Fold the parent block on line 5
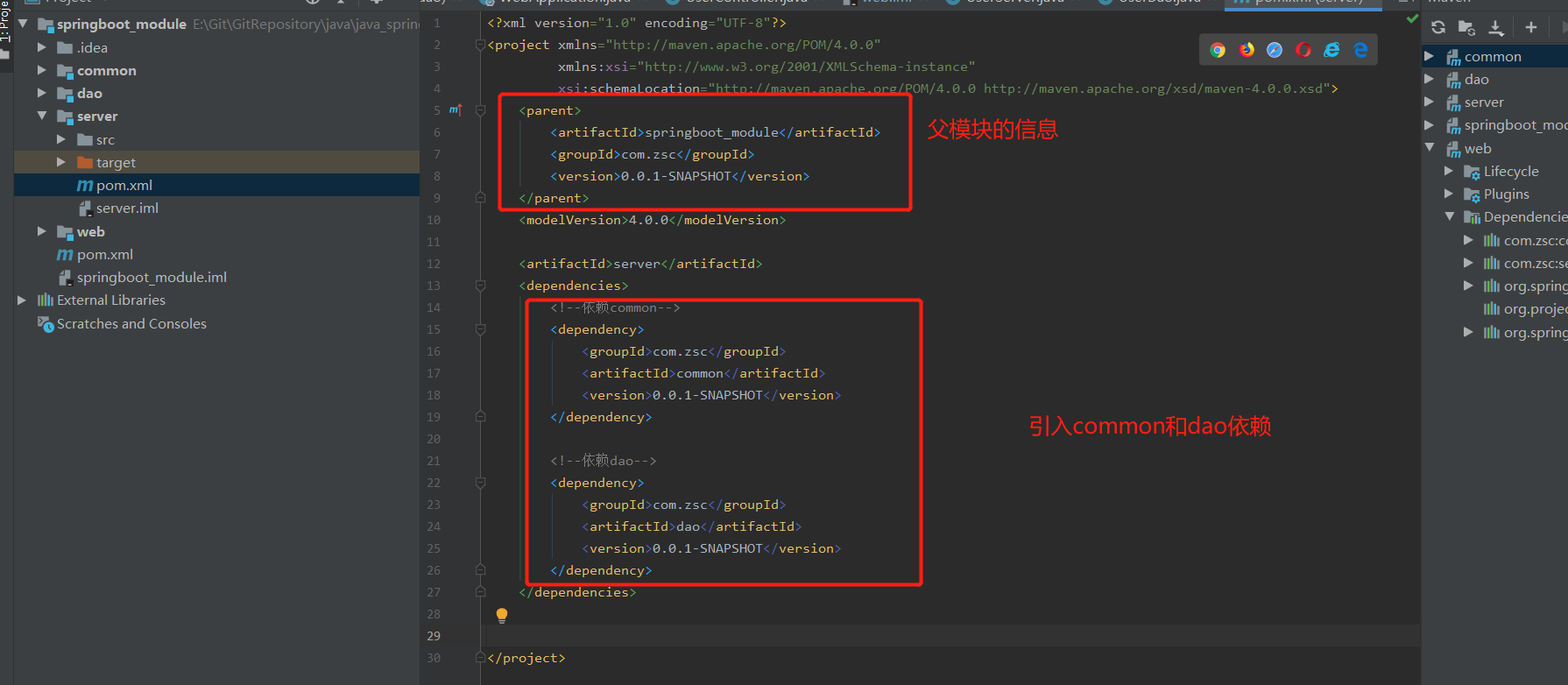 (x=480, y=110)
